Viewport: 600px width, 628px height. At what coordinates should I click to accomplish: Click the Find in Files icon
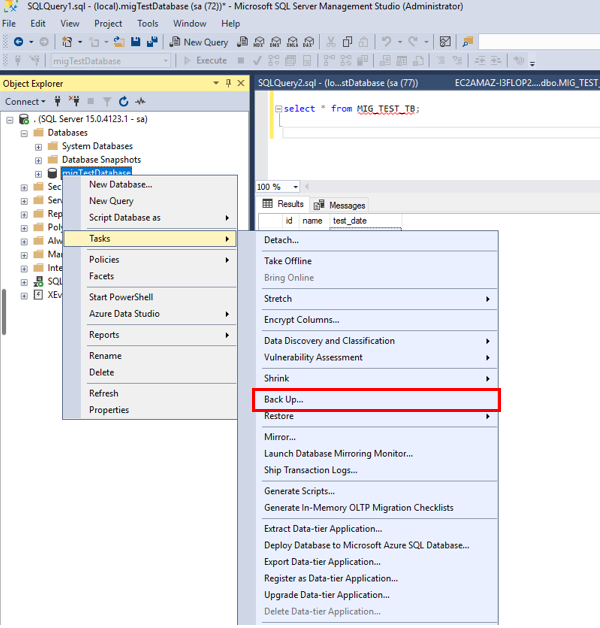467,42
